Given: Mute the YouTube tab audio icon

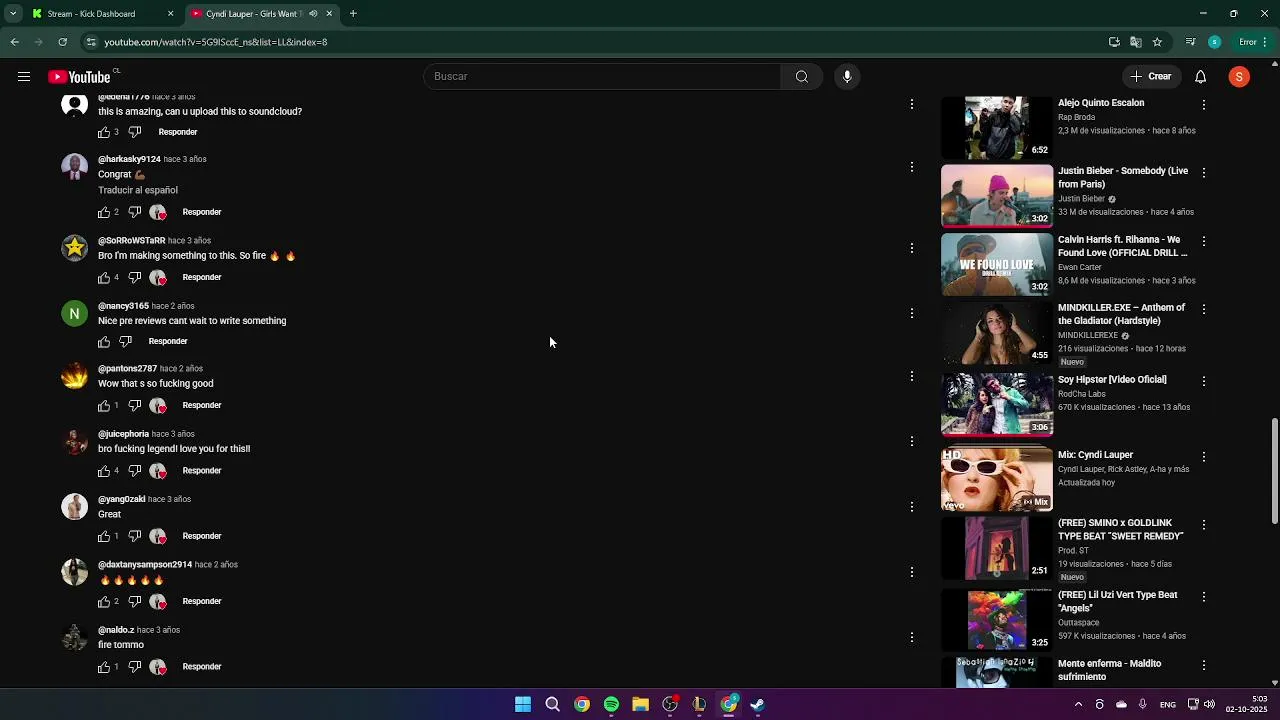Looking at the screenshot, I should (x=313, y=14).
